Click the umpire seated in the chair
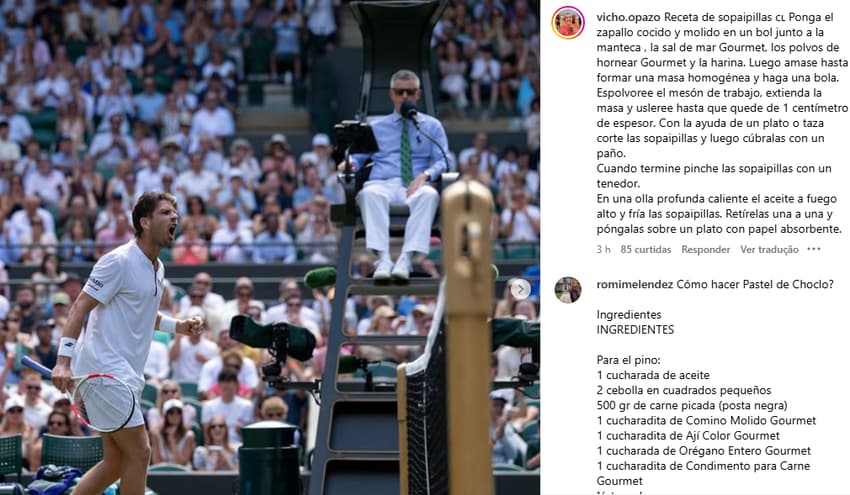This screenshot has width=850, height=495. [x=402, y=173]
